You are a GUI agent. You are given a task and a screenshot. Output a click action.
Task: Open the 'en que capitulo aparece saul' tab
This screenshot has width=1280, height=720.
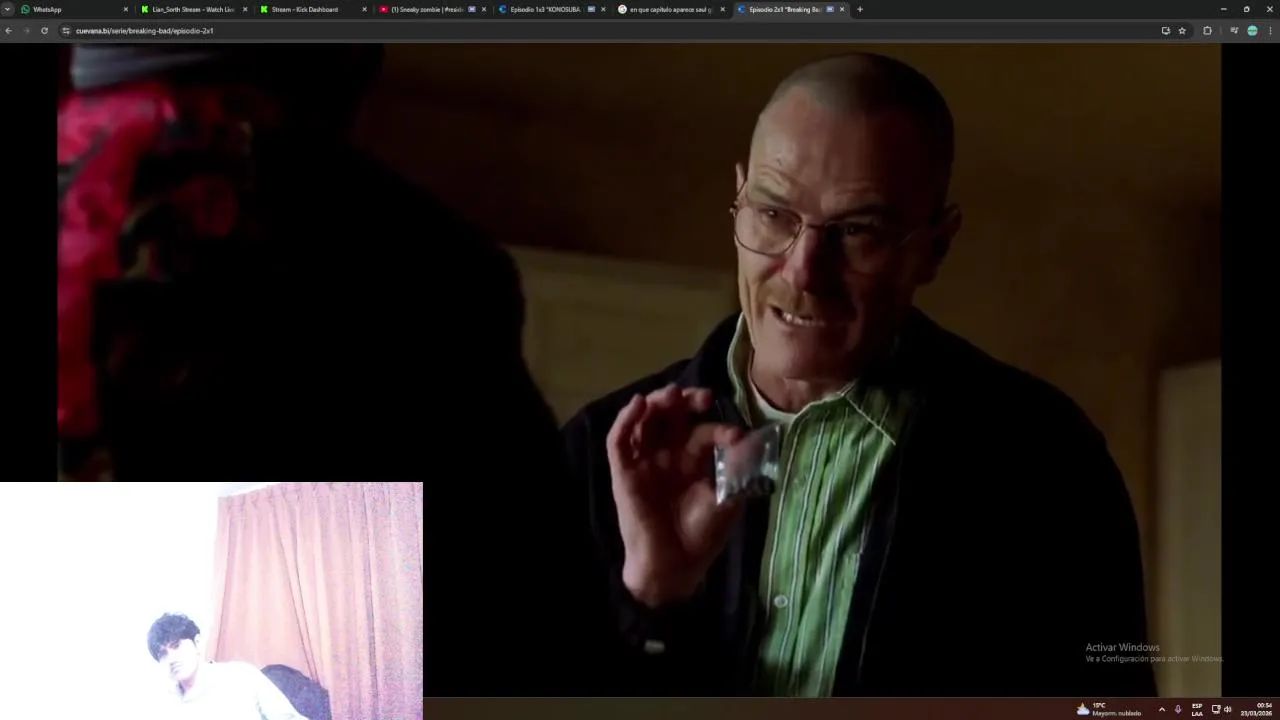point(669,9)
